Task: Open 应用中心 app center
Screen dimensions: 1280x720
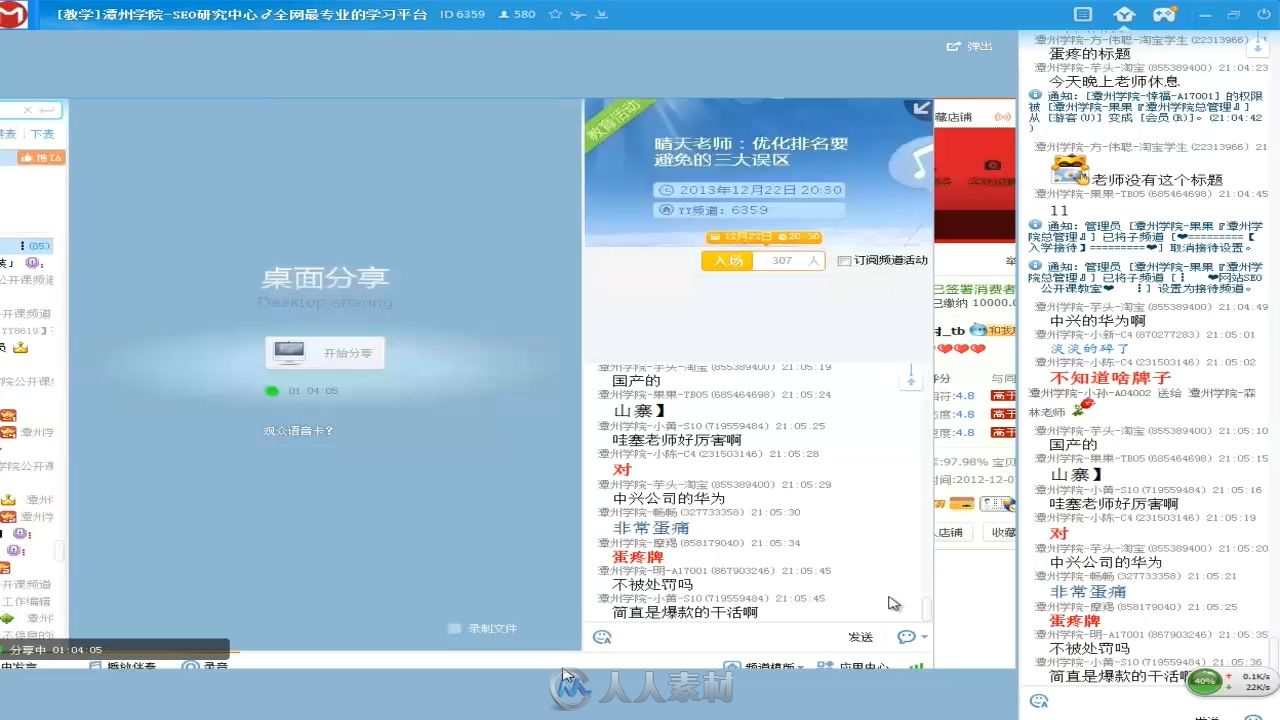Action: coord(853,666)
